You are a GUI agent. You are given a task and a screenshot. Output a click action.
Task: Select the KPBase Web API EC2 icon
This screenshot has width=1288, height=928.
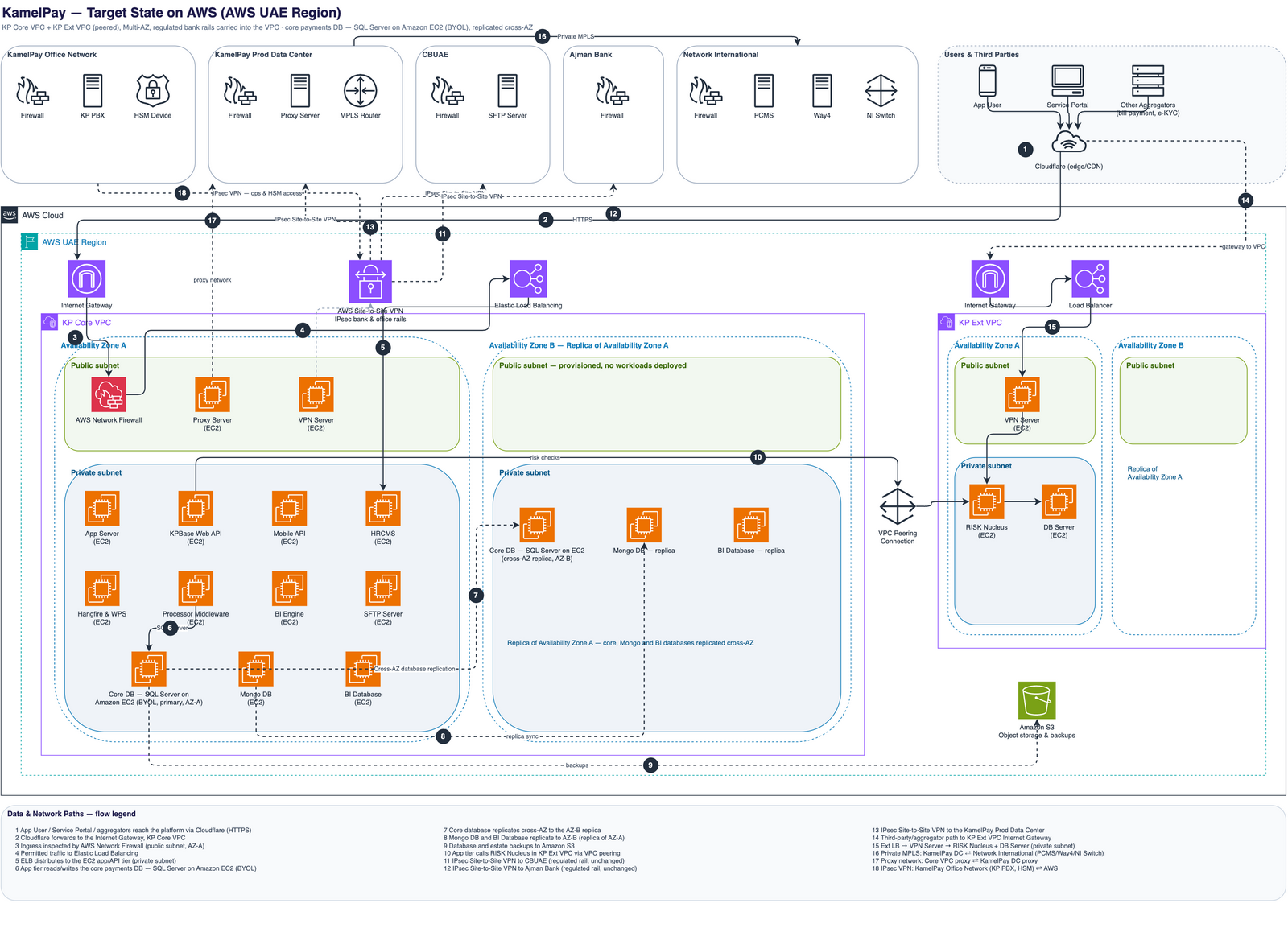pos(196,508)
